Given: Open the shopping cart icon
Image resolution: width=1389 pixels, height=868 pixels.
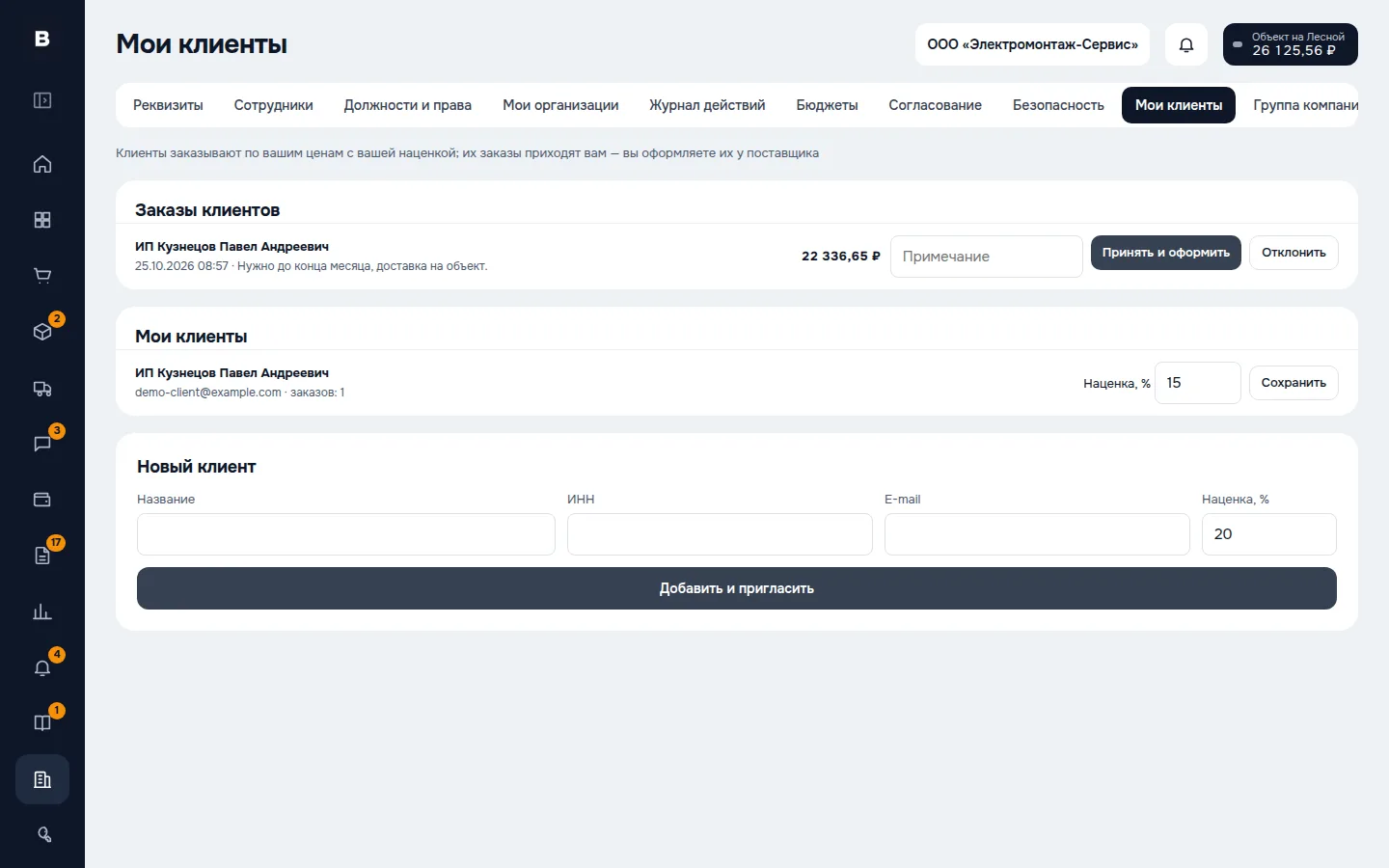Looking at the screenshot, I should [42, 276].
